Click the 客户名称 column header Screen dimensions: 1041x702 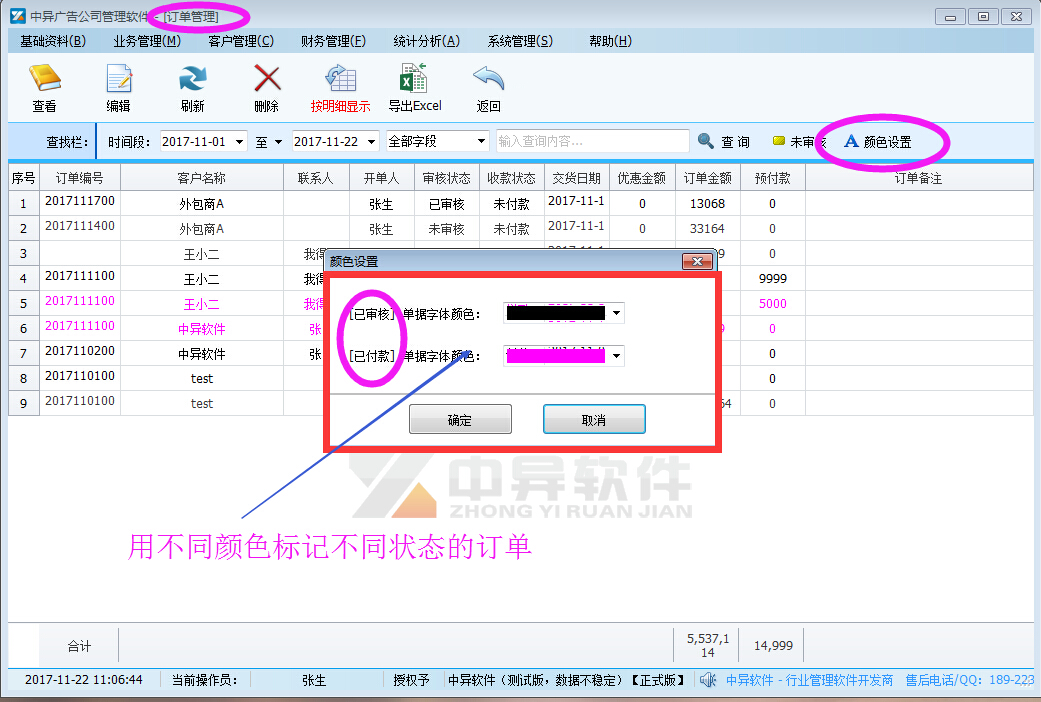click(202, 178)
